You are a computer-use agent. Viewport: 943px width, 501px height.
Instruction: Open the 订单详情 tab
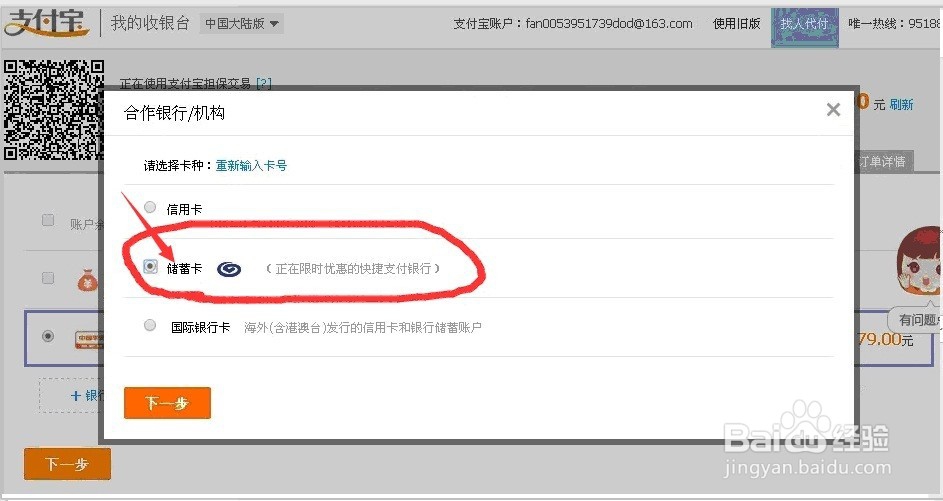point(882,161)
